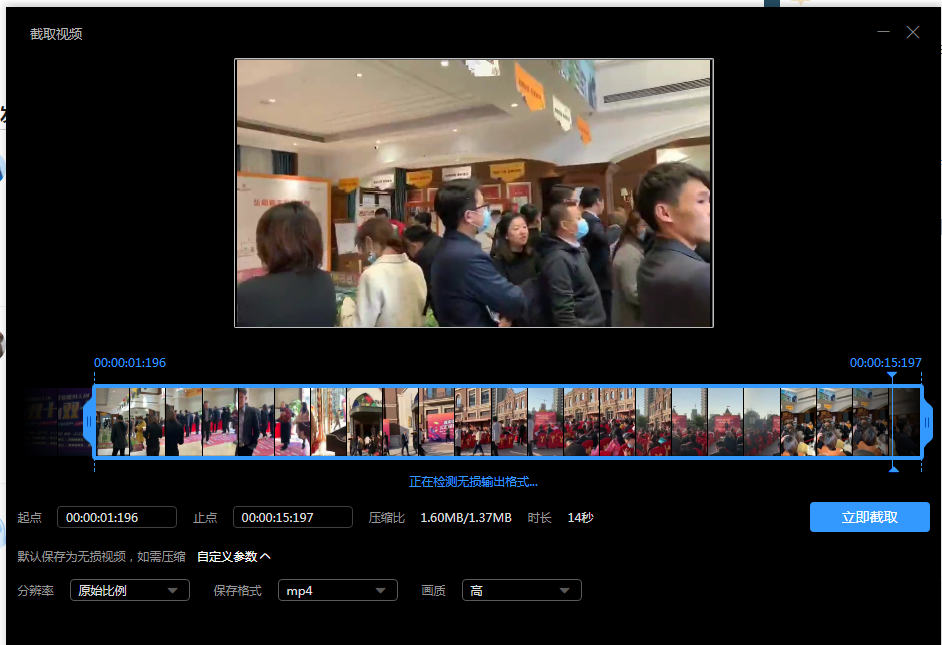Click the start timestamp label 00:00:01:196
Viewport: 942px width, 645px height.
[x=129, y=363]
